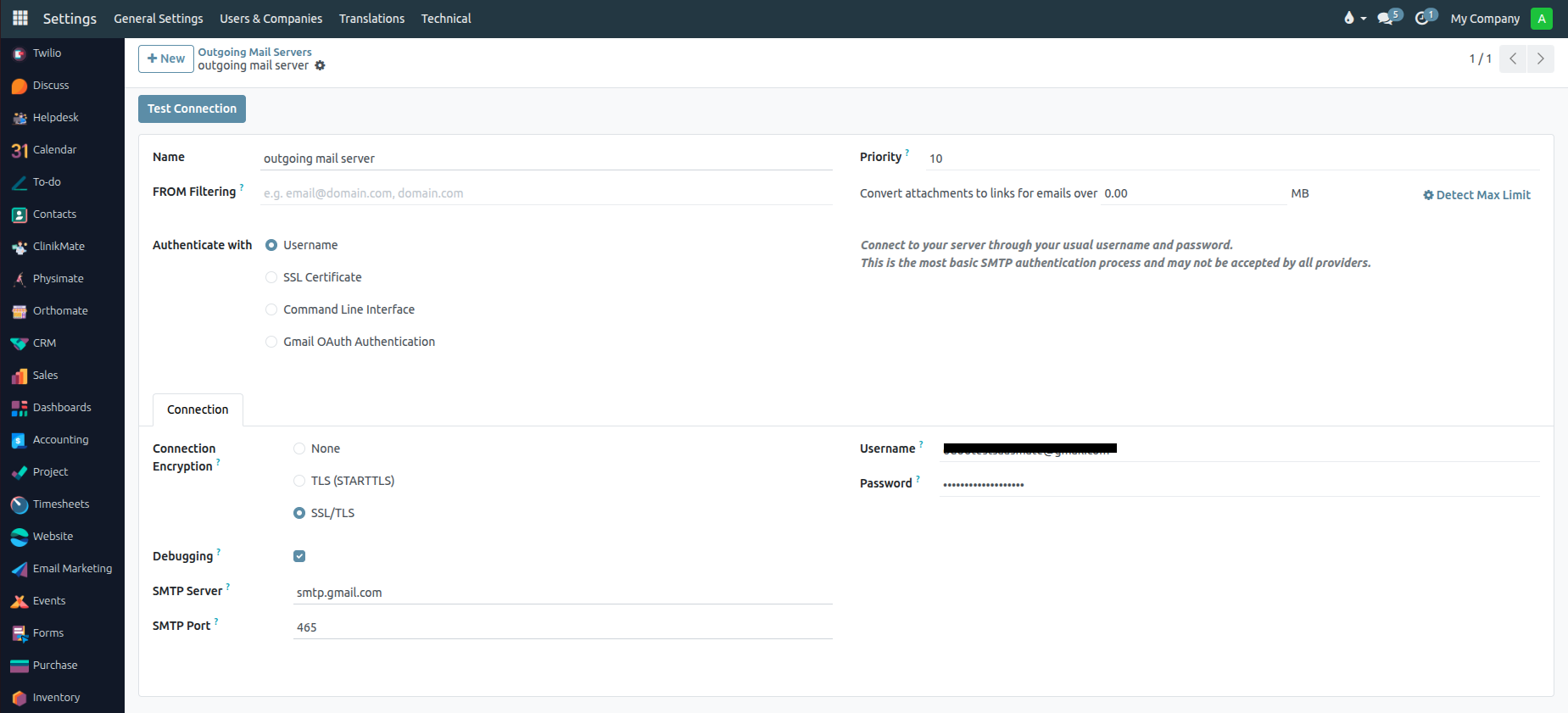
Task: Select Gmail OAuth Authentication option
Action: point(271,342)
